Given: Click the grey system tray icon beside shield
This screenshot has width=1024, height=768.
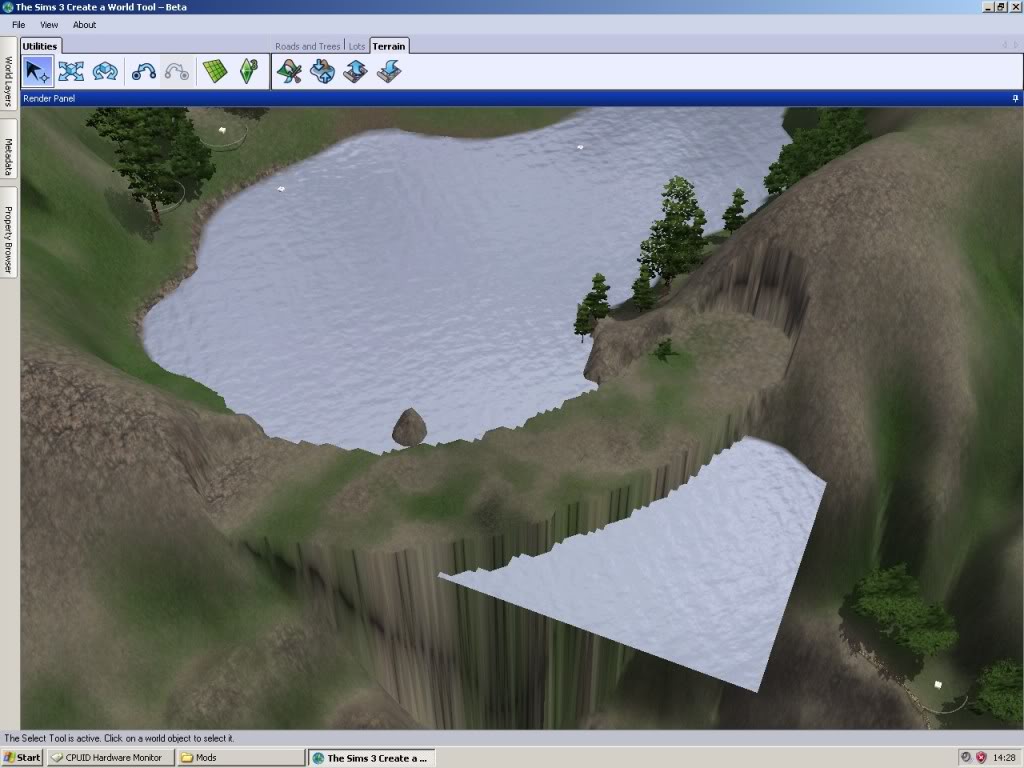Looking at the screenshot, I should (966, 758).
